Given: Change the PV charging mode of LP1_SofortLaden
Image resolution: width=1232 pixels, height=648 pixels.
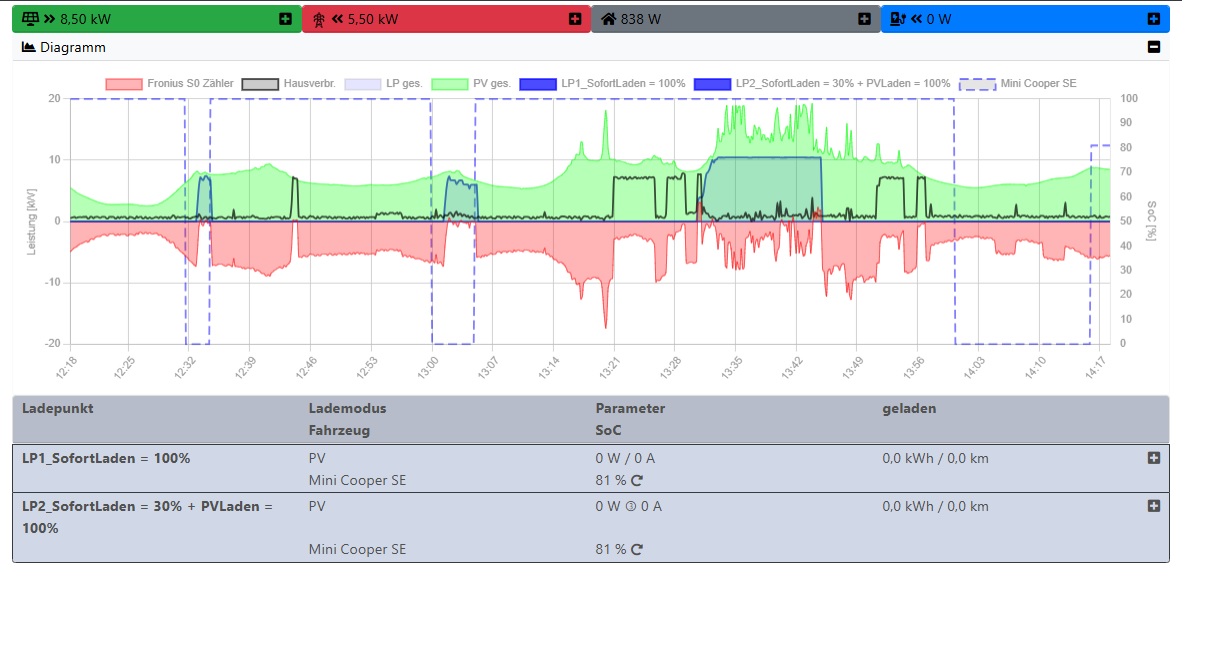Looking at the screenshot, I should 318,458.
